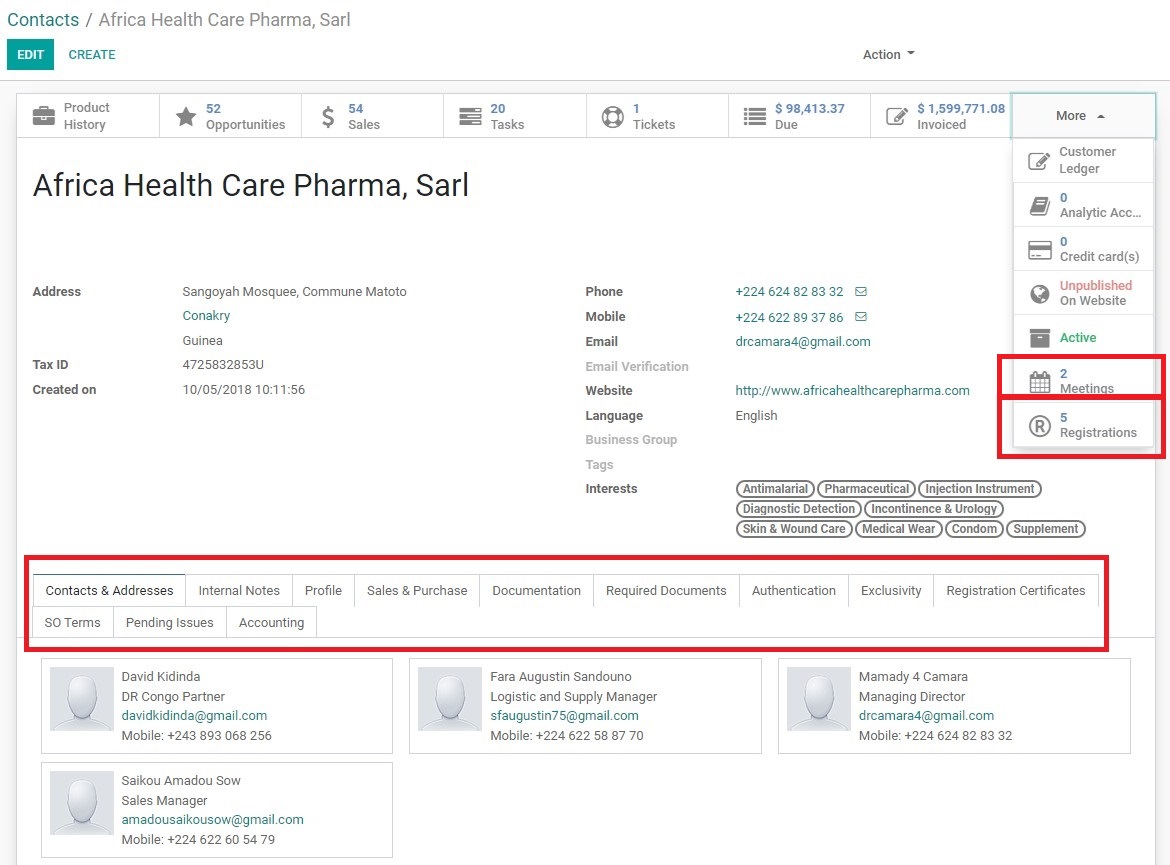Viewport: 1170px width, 865px height.
Task: Toggle Unpublished On Website status
Action: [1083, 293]
